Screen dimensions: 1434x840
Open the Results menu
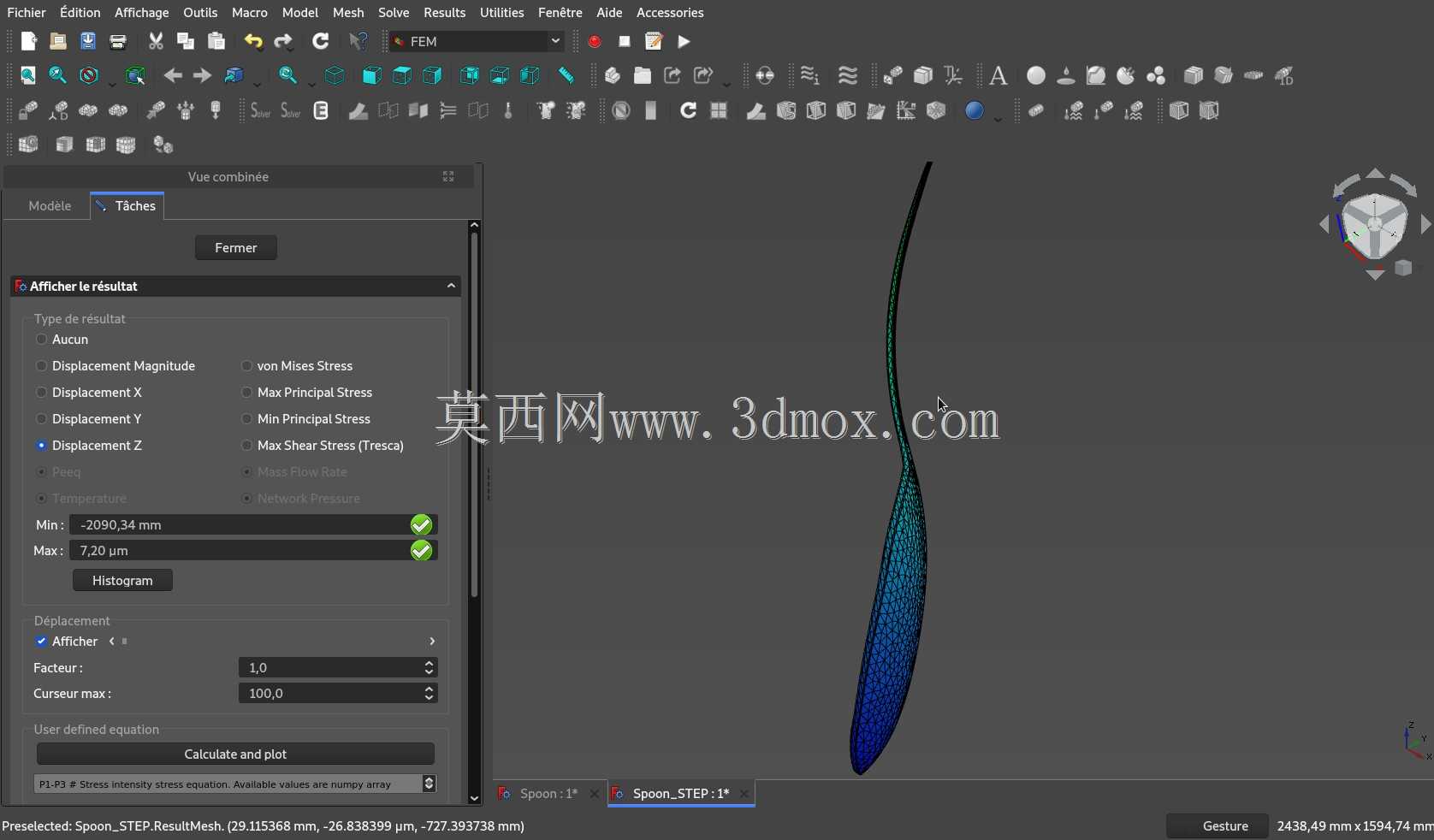point(445,13)
